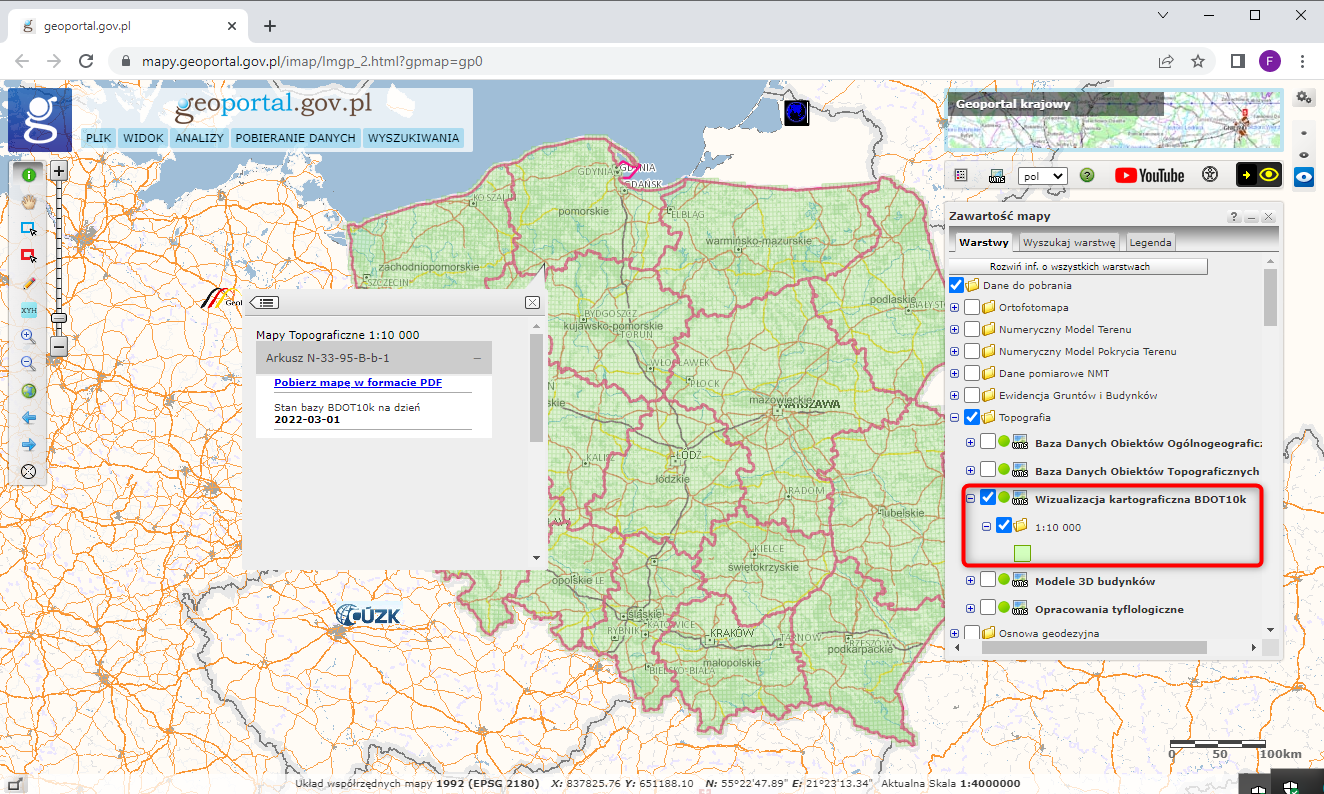Collapse the Wizualizacja kartograficzna BDOT10k node

point(970,498)
